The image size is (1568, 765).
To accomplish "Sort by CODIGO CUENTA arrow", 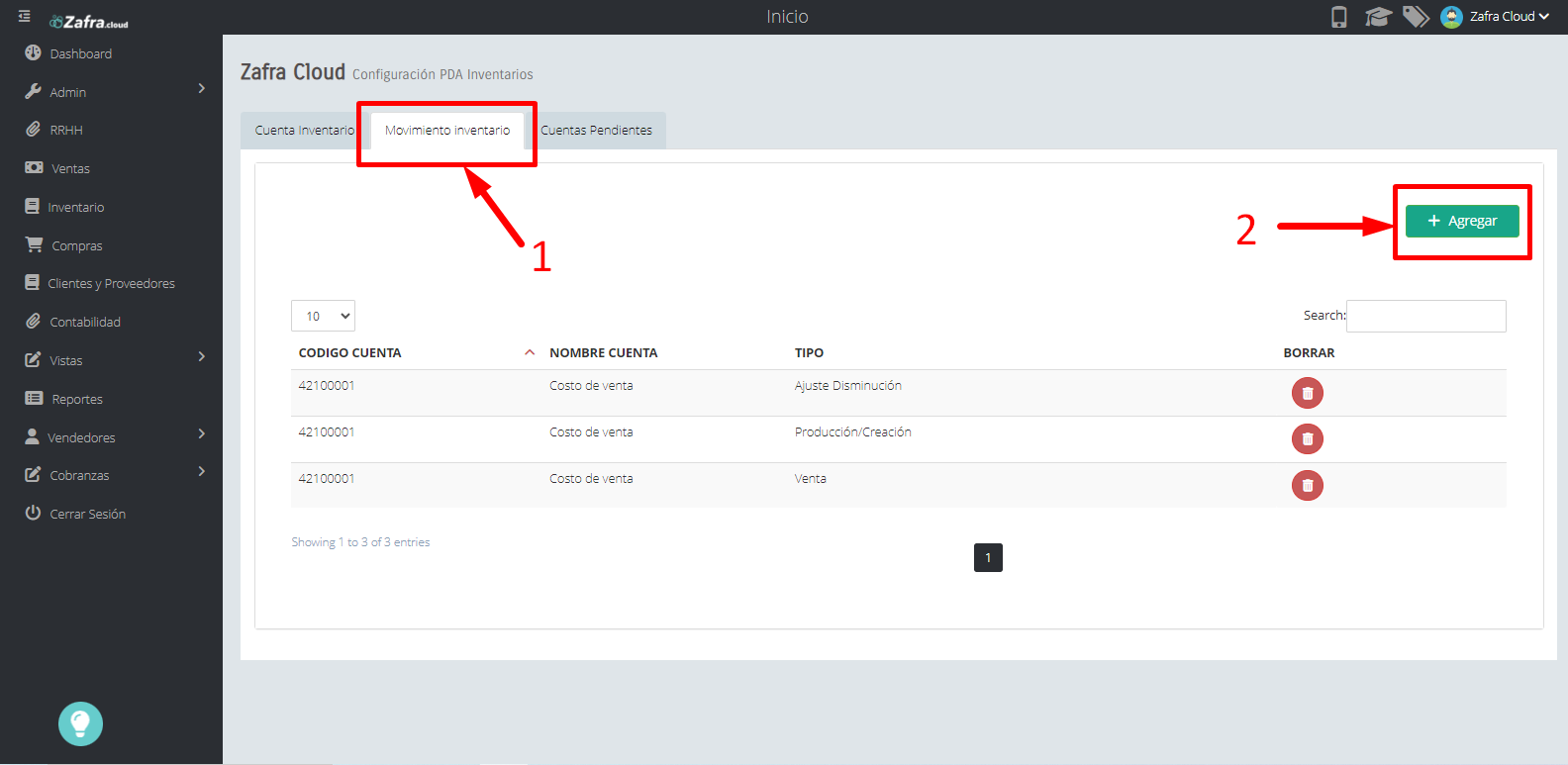I will click(x=530, y=352).
